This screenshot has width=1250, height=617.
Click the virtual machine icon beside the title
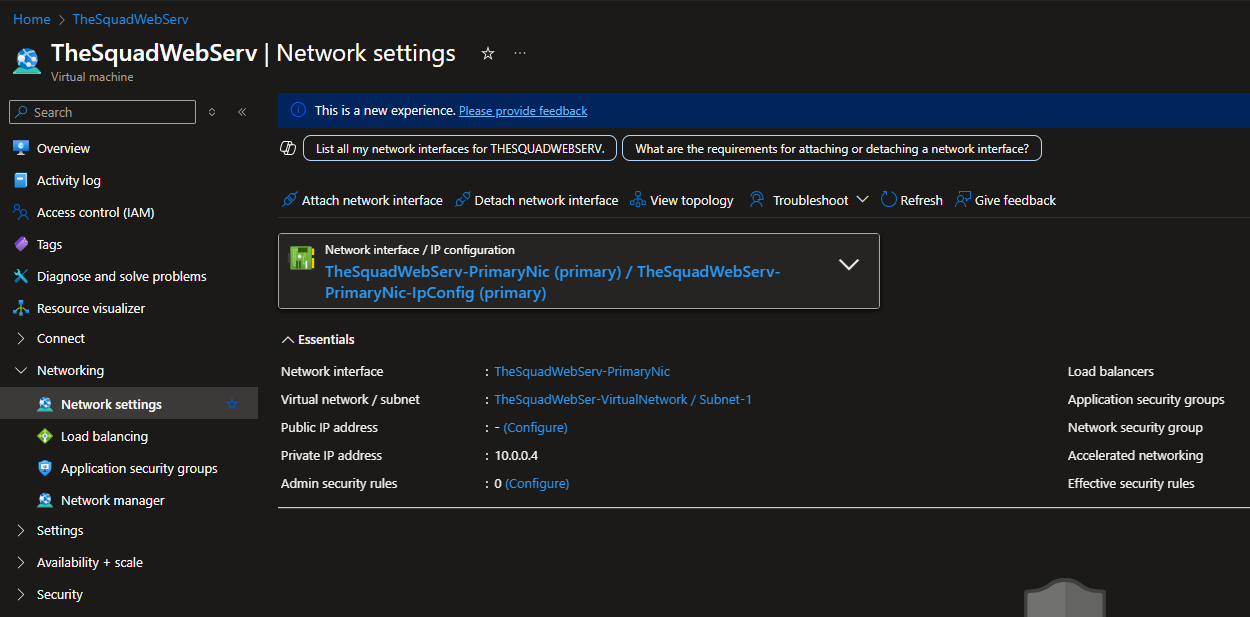(27, 60)
